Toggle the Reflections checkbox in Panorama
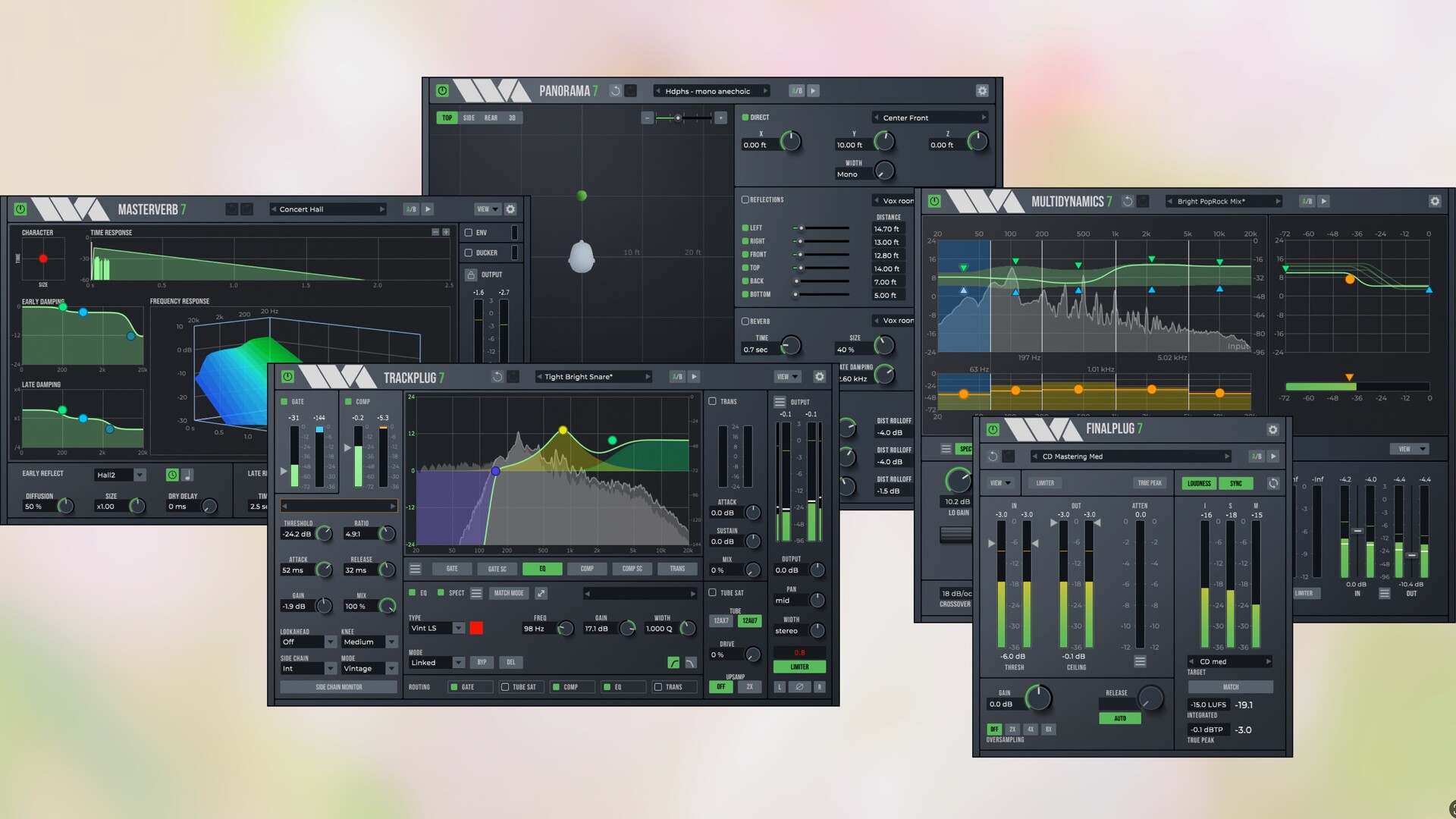Viewport: 1456px width, 819px height. point(745,200)
